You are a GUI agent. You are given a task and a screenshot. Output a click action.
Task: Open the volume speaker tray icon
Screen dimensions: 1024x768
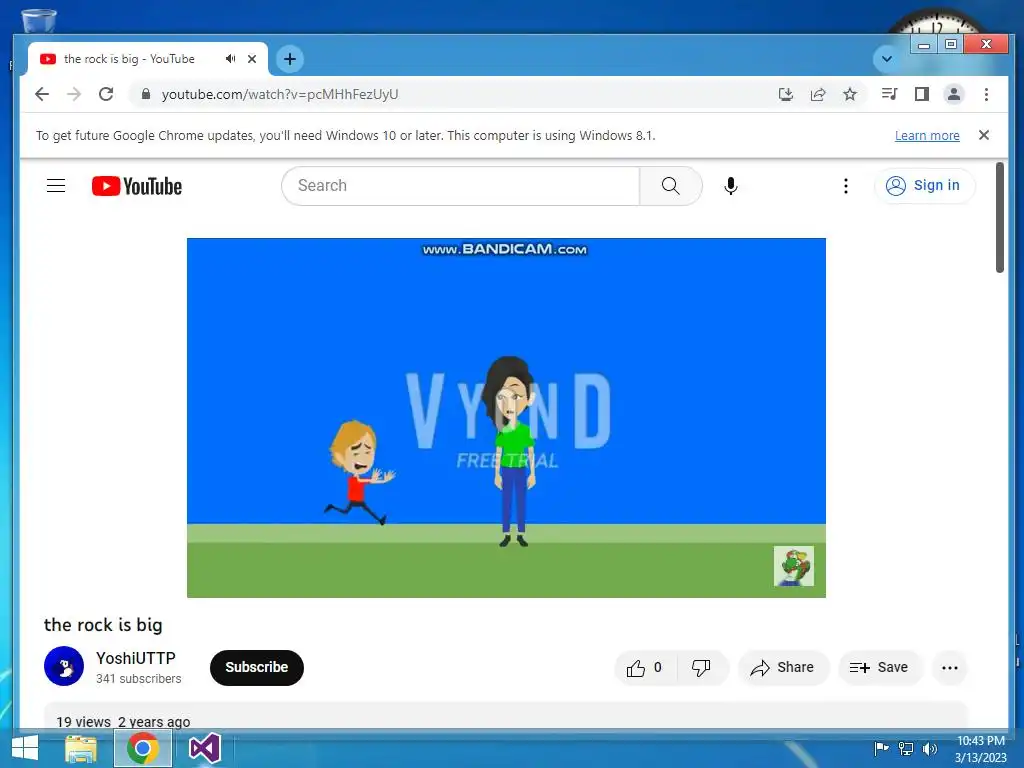(930, 748)
